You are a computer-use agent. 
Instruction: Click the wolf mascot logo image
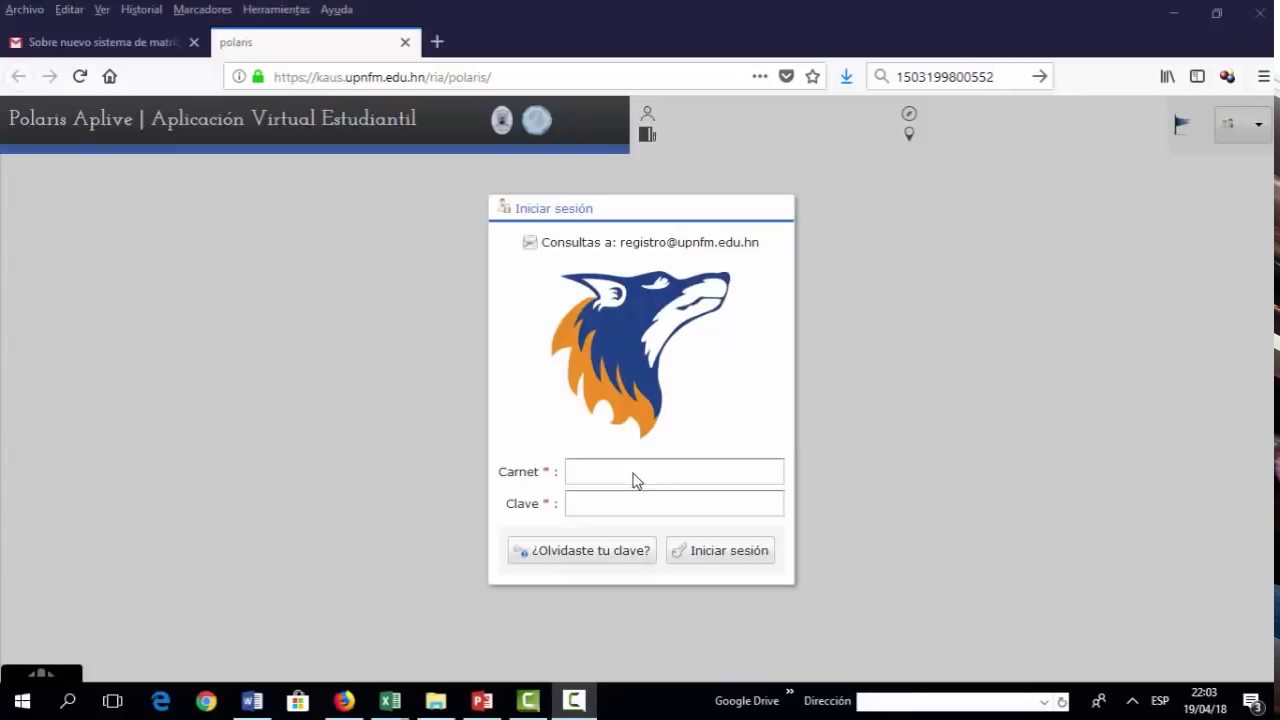point(640,354)
